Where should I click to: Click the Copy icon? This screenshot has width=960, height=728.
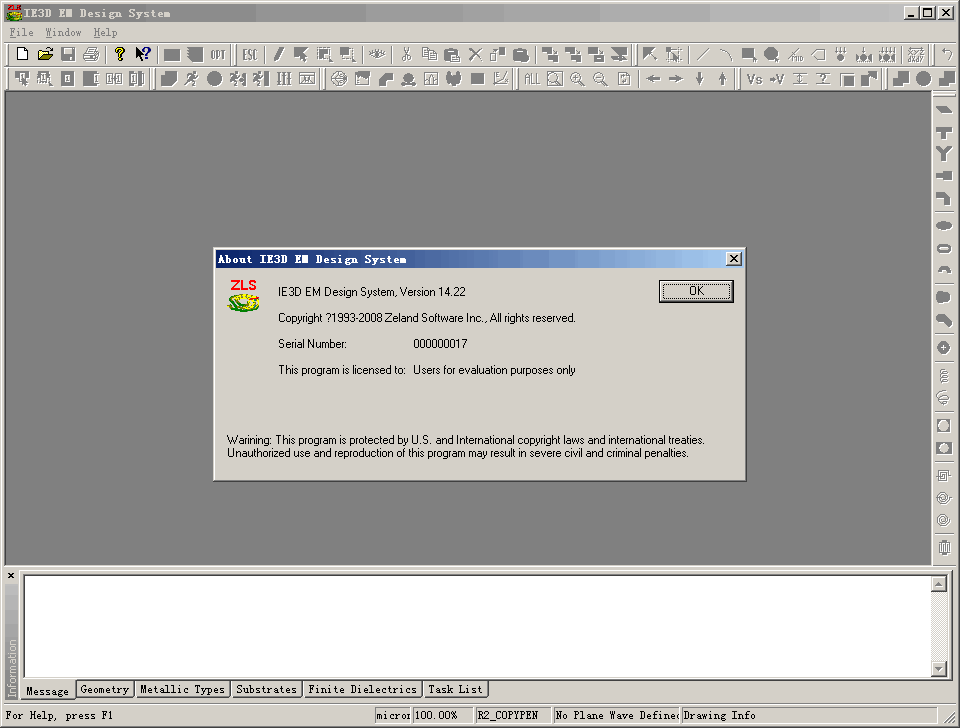[429, 54]
